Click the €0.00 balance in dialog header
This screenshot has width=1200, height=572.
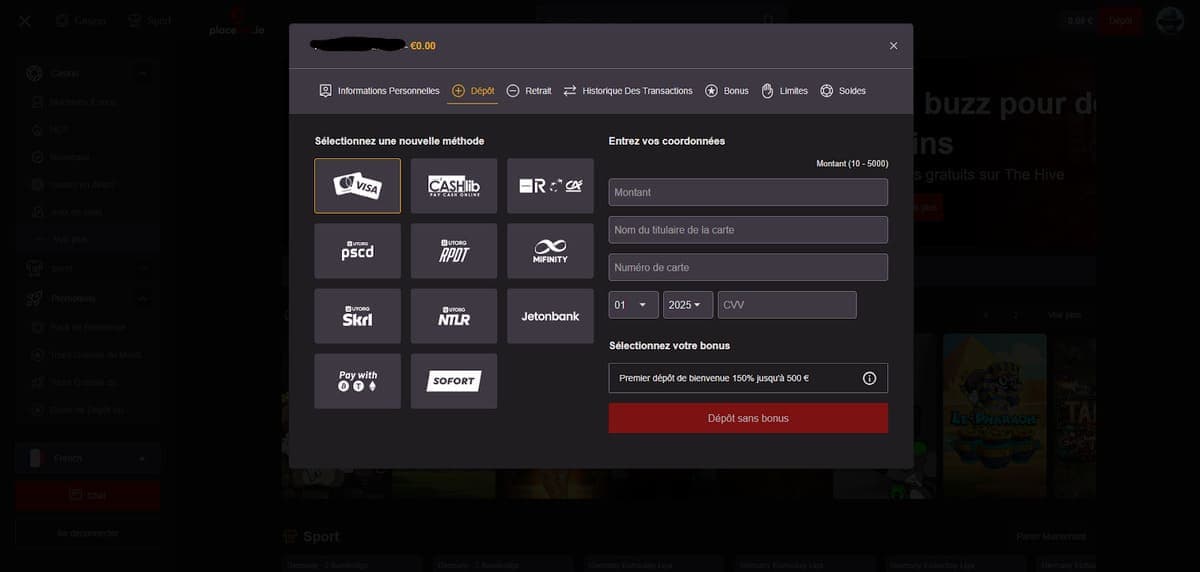pos(423,46)
